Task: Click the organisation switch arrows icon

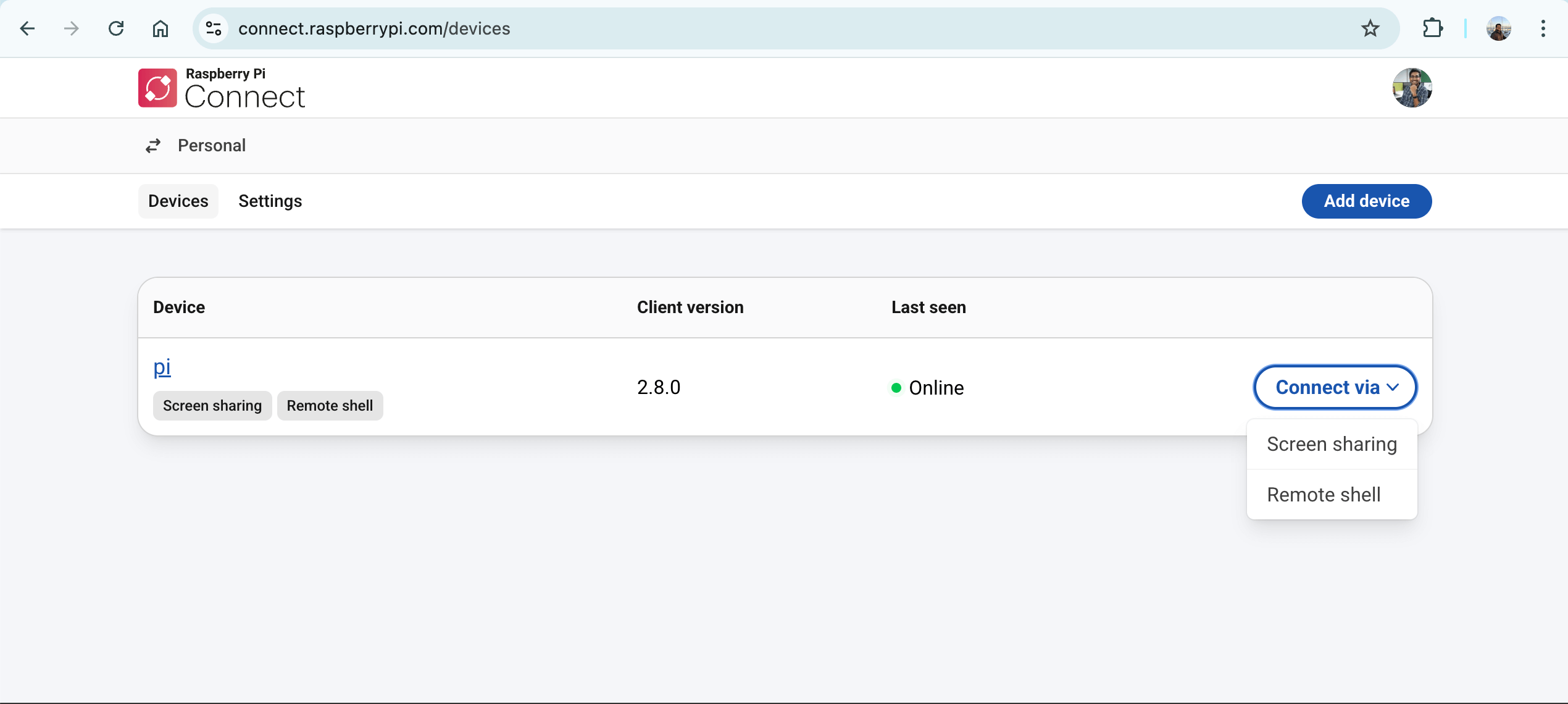Action: pyautogui.click(x=153, y=146)
